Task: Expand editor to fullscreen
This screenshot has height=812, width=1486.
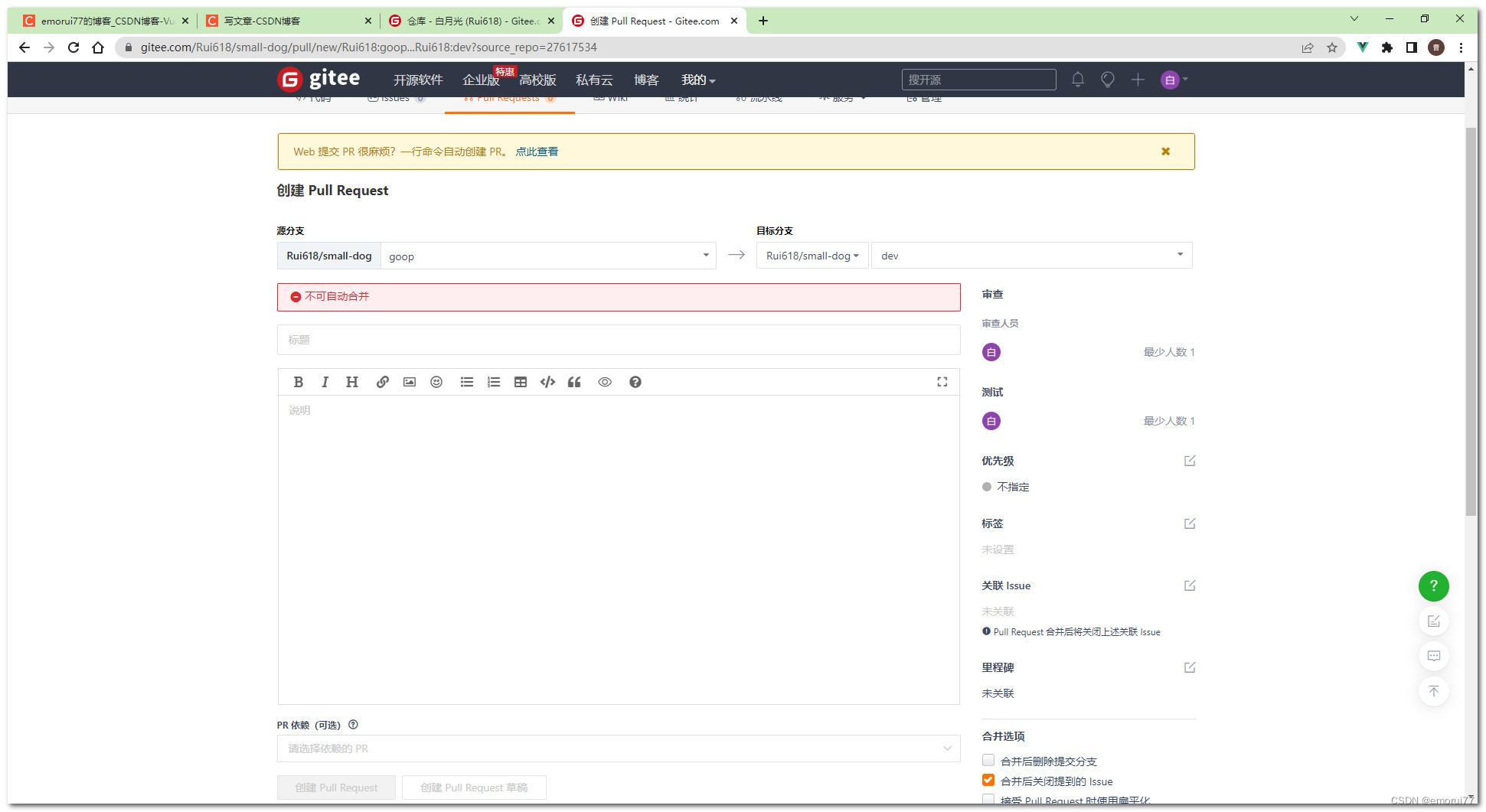Action: coord(942,382)
